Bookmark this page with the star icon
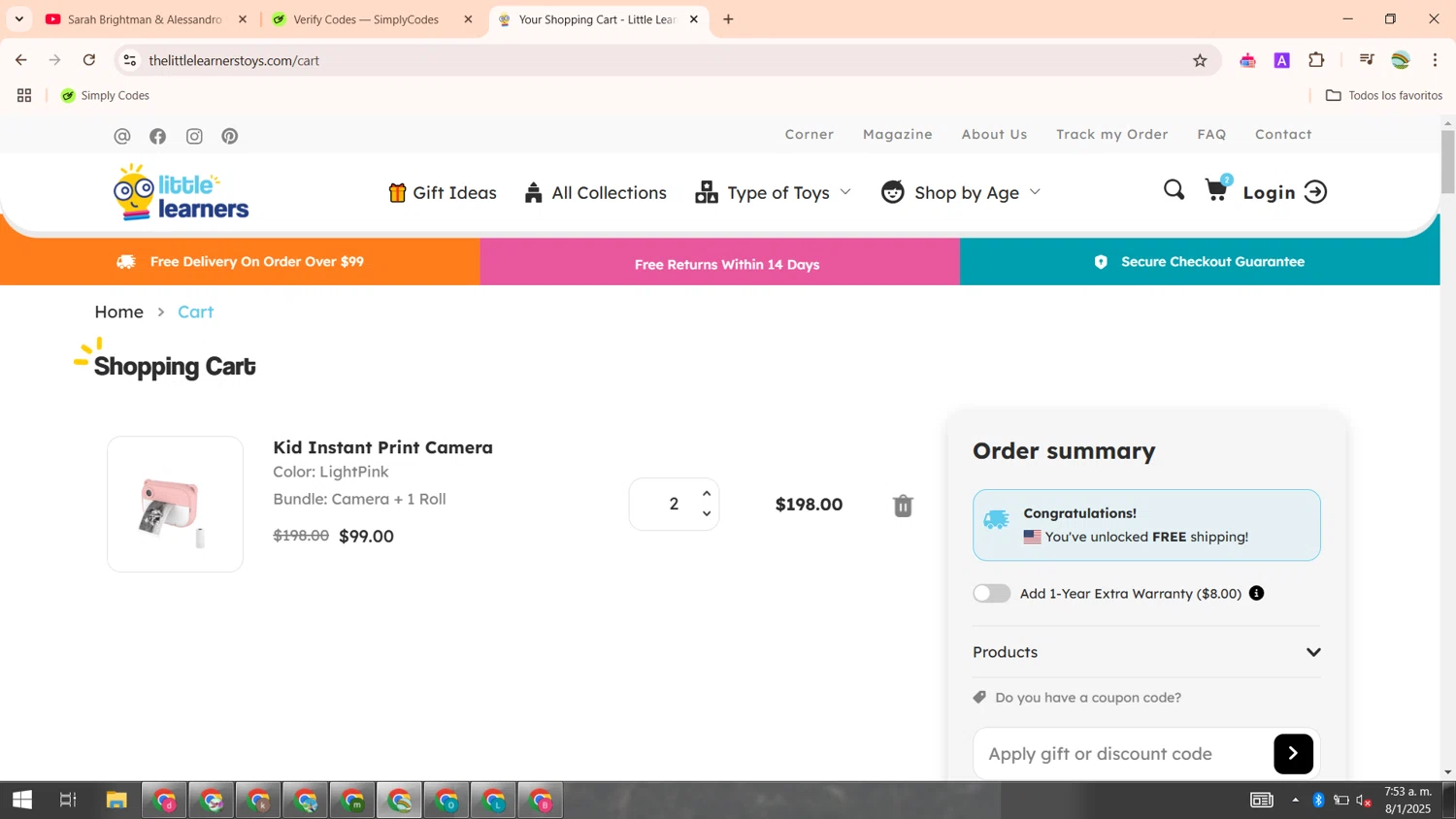 click(1200, 60)
